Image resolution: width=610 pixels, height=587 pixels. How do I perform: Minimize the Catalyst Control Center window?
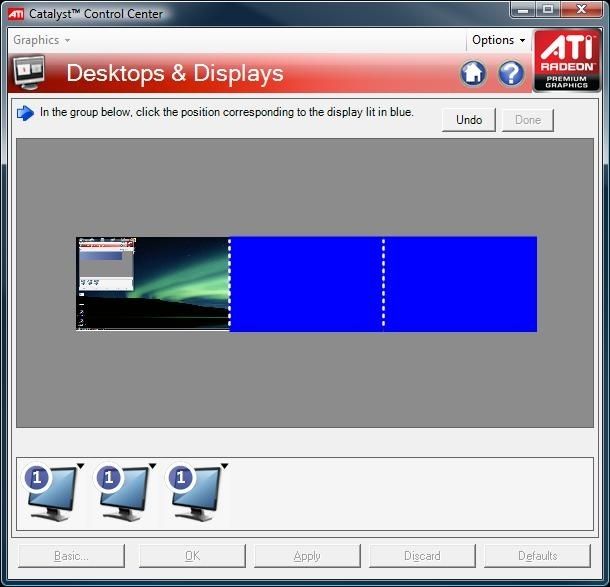click(x=523, y=10)
